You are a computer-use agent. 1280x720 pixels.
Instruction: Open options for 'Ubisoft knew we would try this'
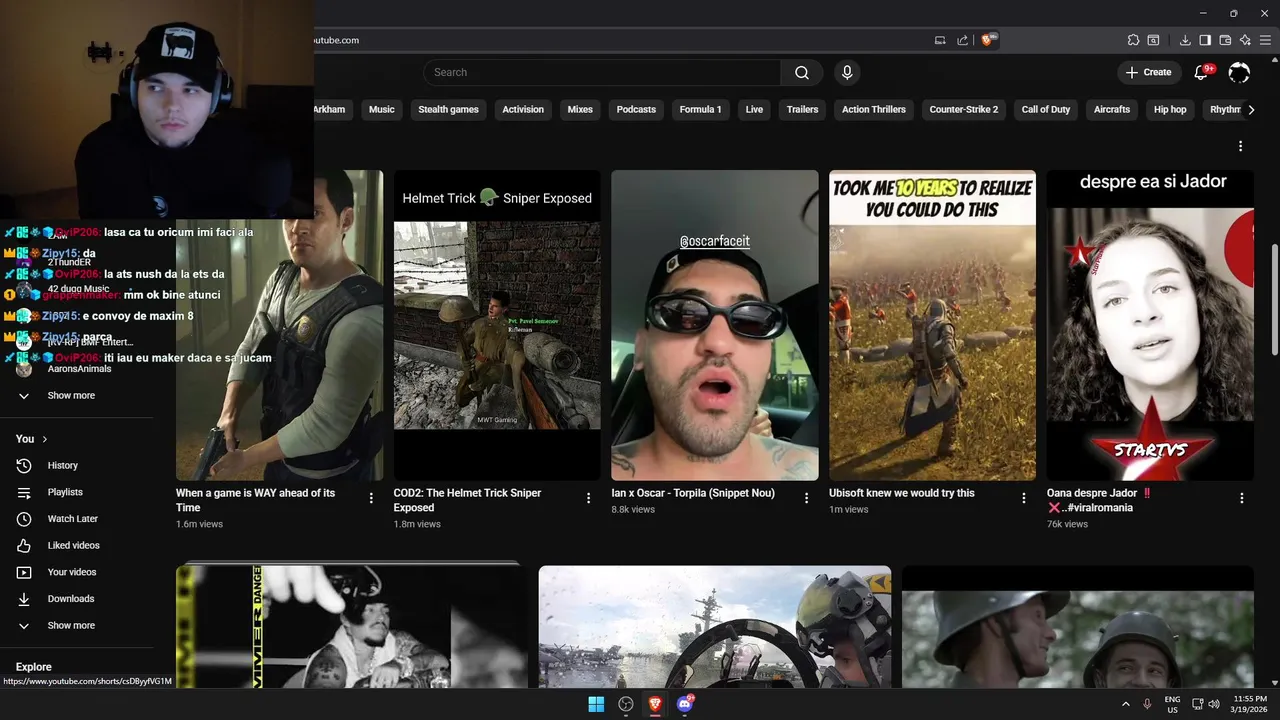[x=1024, y=498]
